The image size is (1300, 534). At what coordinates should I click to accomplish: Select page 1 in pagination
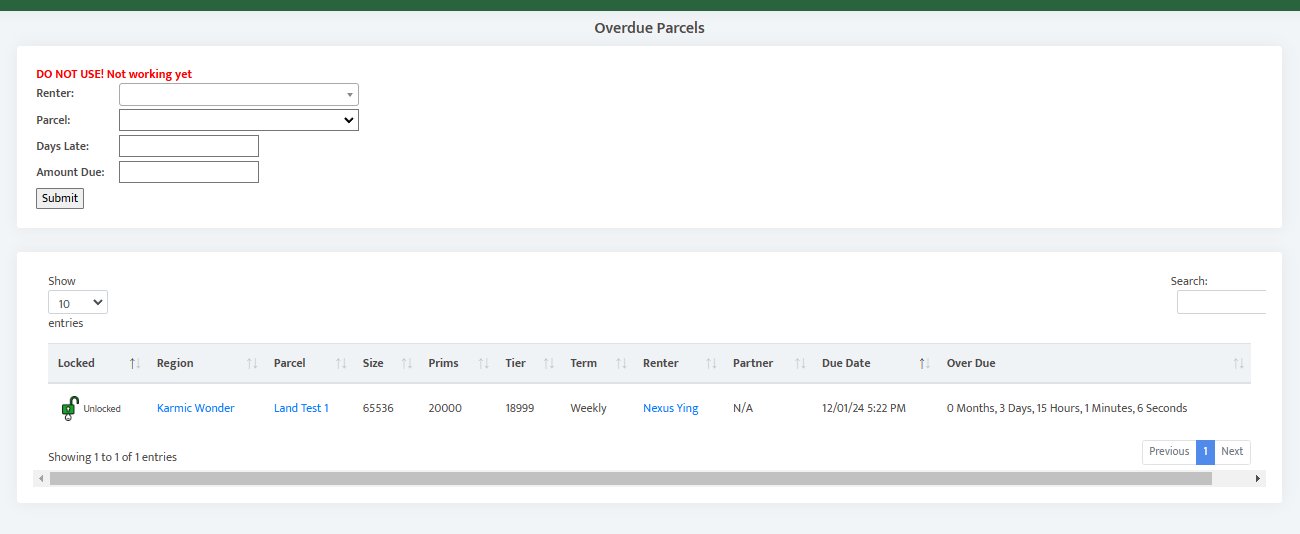(1205, 451)
